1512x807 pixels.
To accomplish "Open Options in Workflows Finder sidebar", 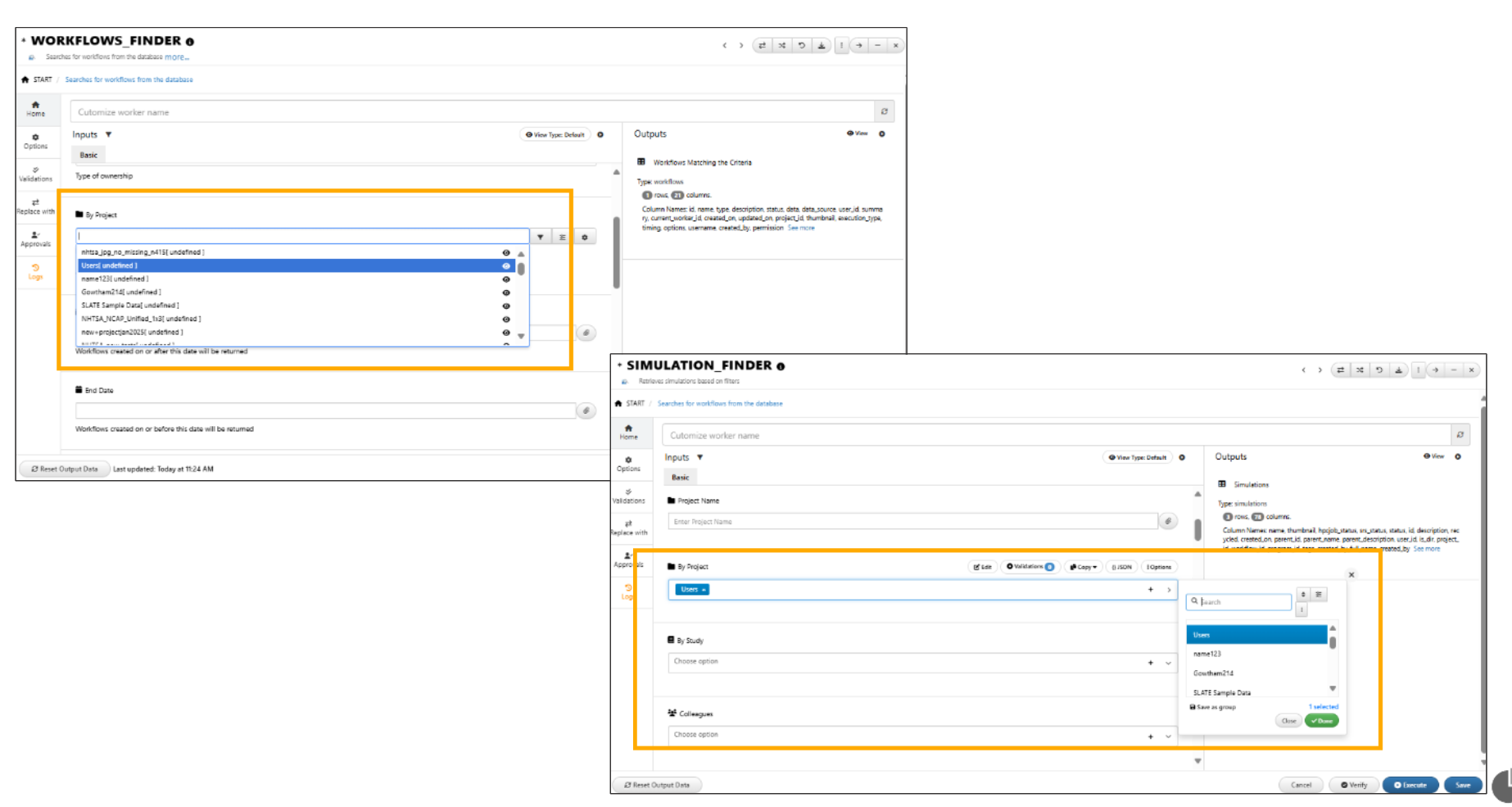I will (x=36, y=142).
